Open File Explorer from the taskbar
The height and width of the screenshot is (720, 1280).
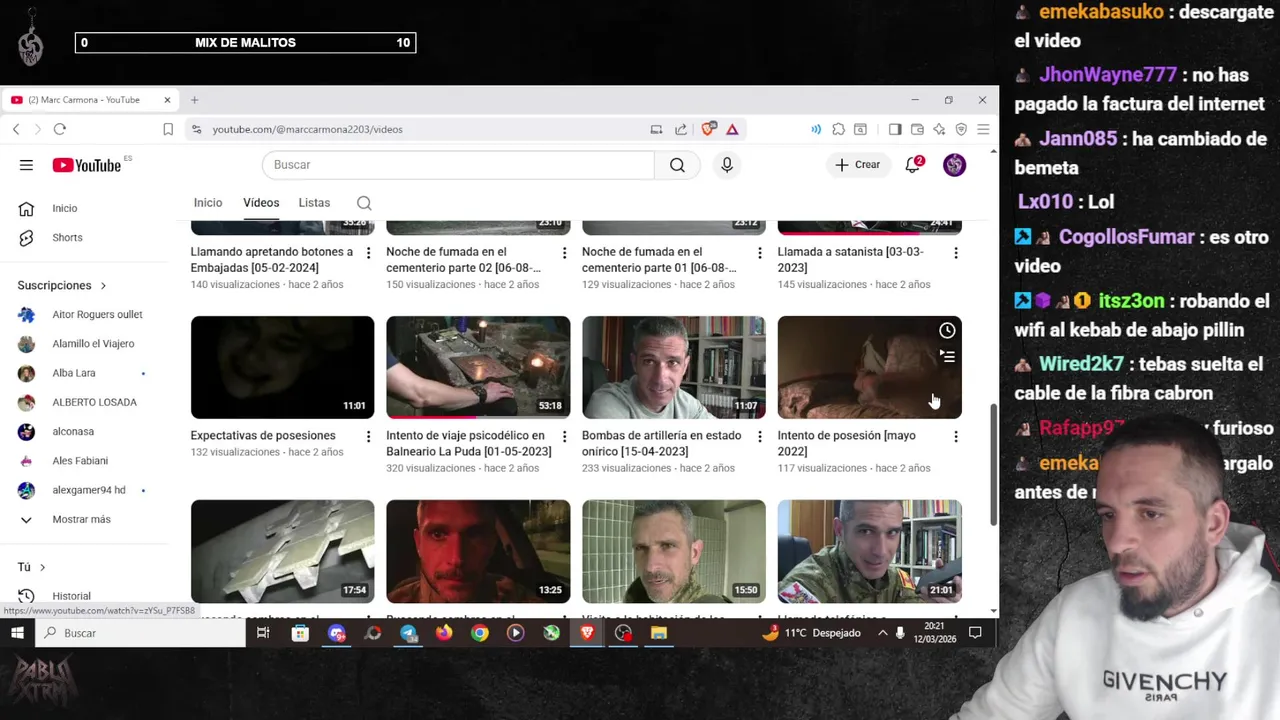click(x=658, y=633)
